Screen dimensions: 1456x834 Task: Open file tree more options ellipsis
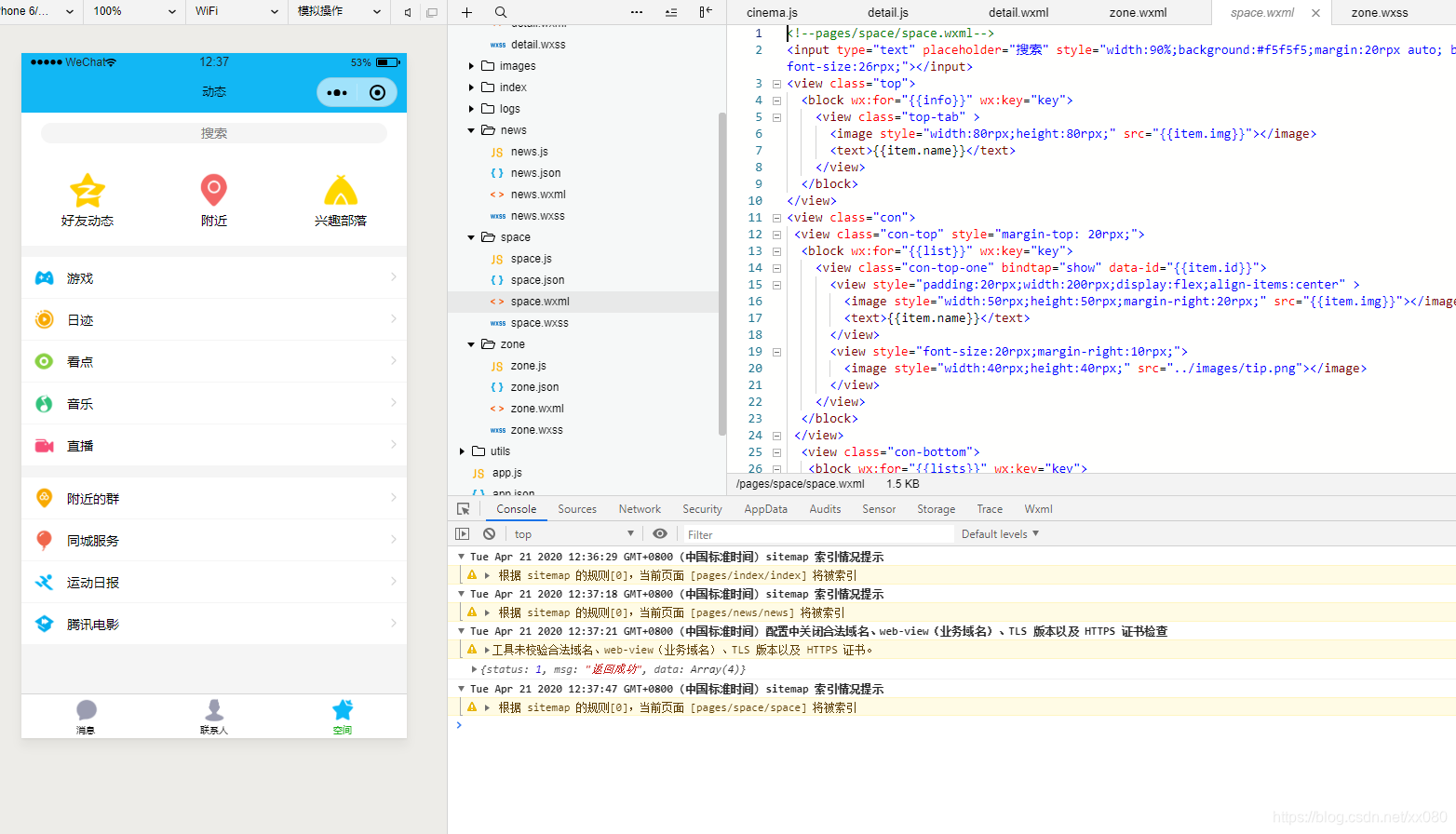coord(637,12)
